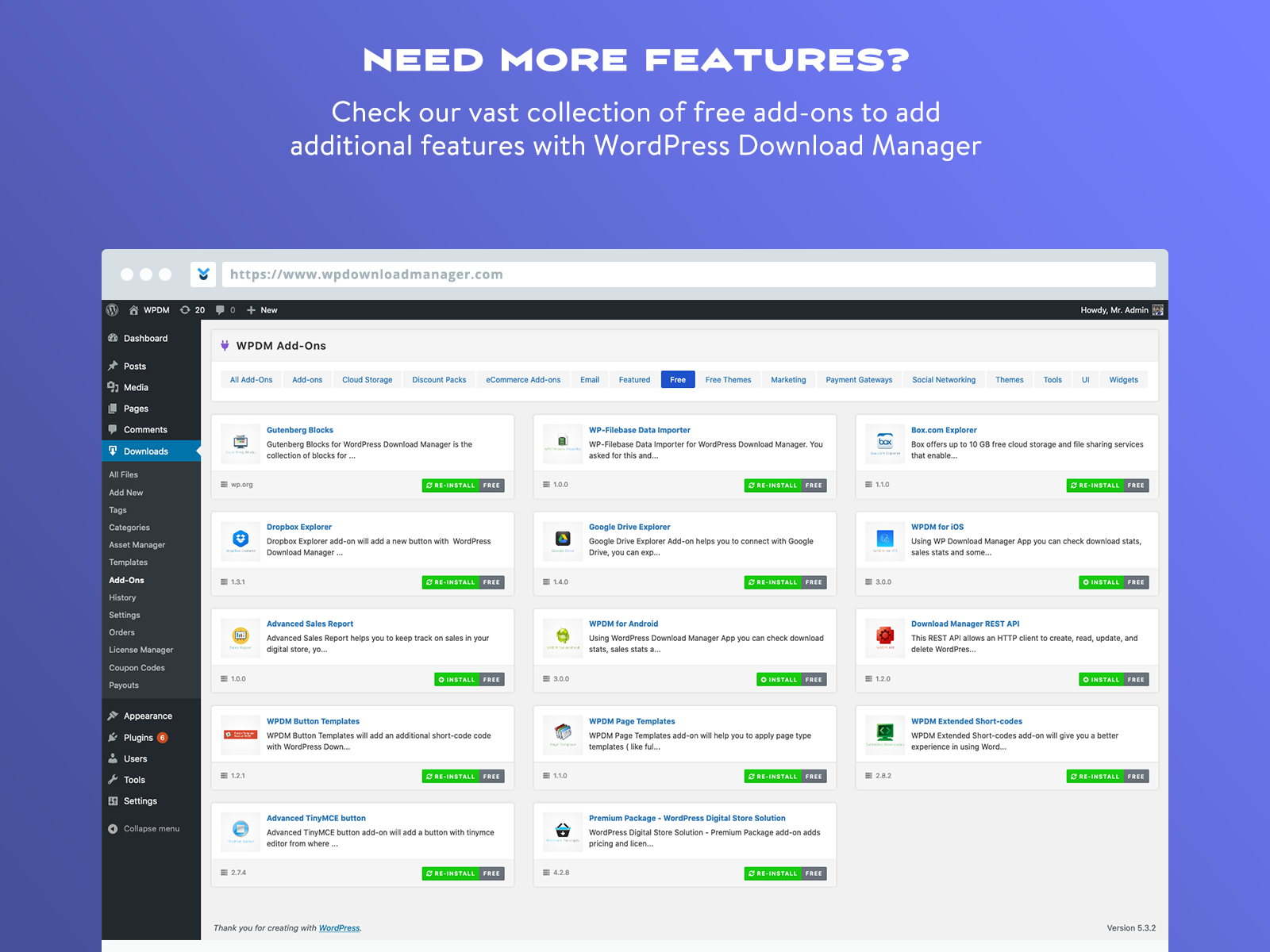This screenshot has height=952, width=1270.
Task: Click the Download Manager REST API icon
Action: tap(885, 638)
